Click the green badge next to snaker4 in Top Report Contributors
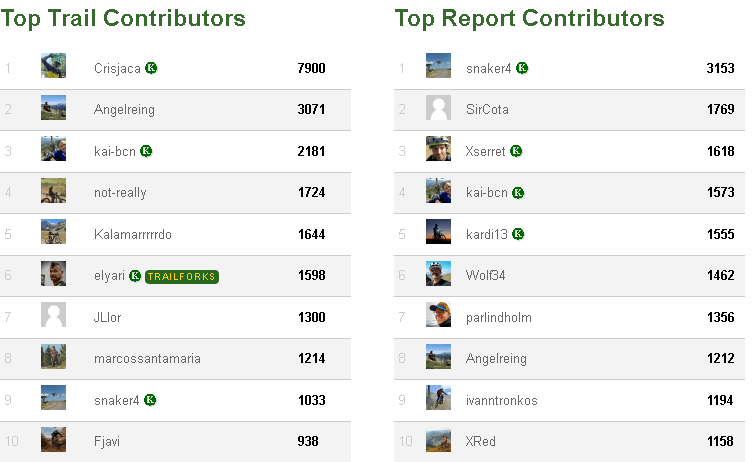Image resolution: width=754 pixels, height=462 pixels. (522, 68)
